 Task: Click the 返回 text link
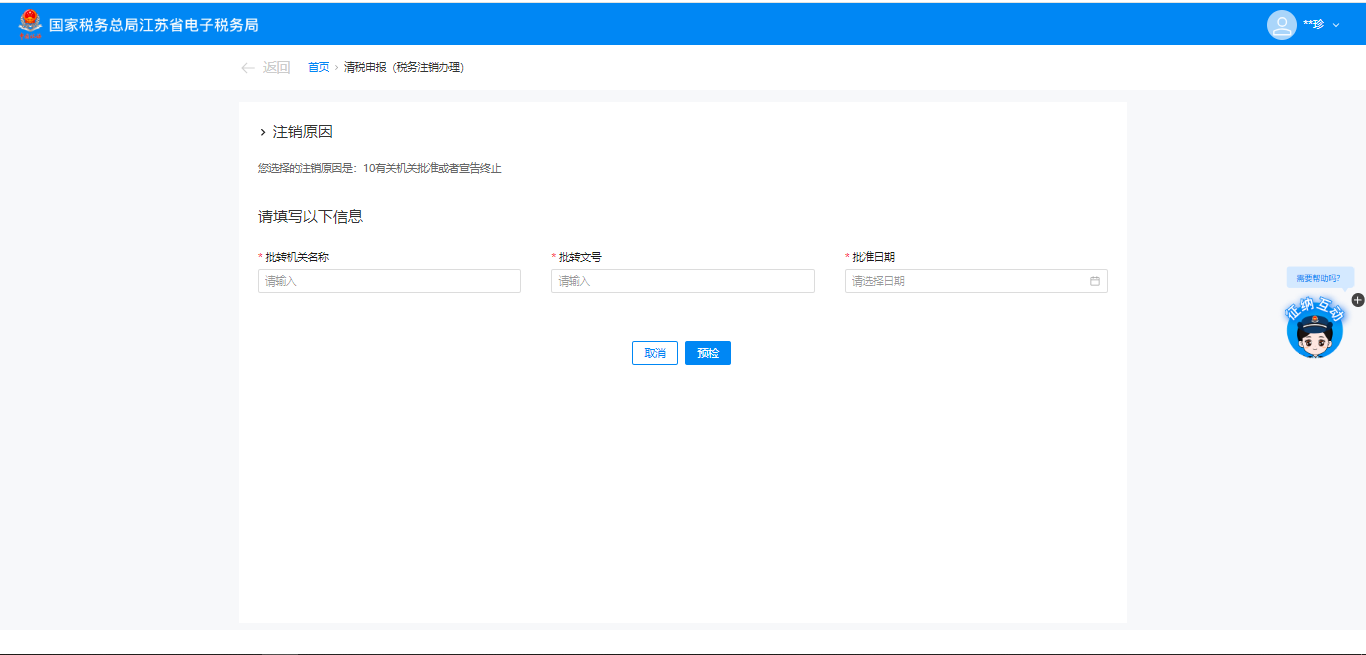pyautogui.click(x=276, y=67)
